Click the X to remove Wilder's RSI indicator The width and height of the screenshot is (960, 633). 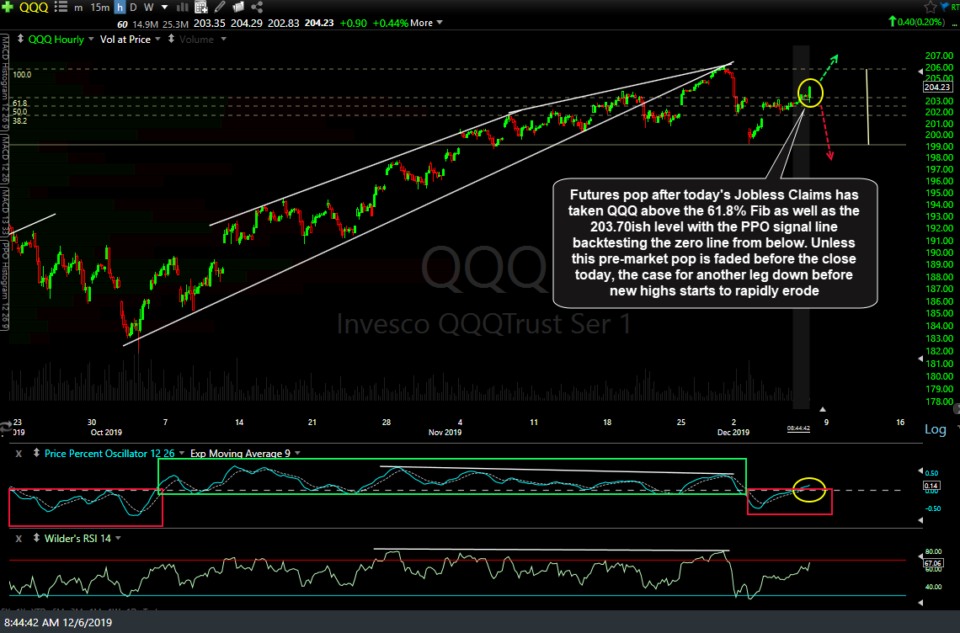coord(18,538)
